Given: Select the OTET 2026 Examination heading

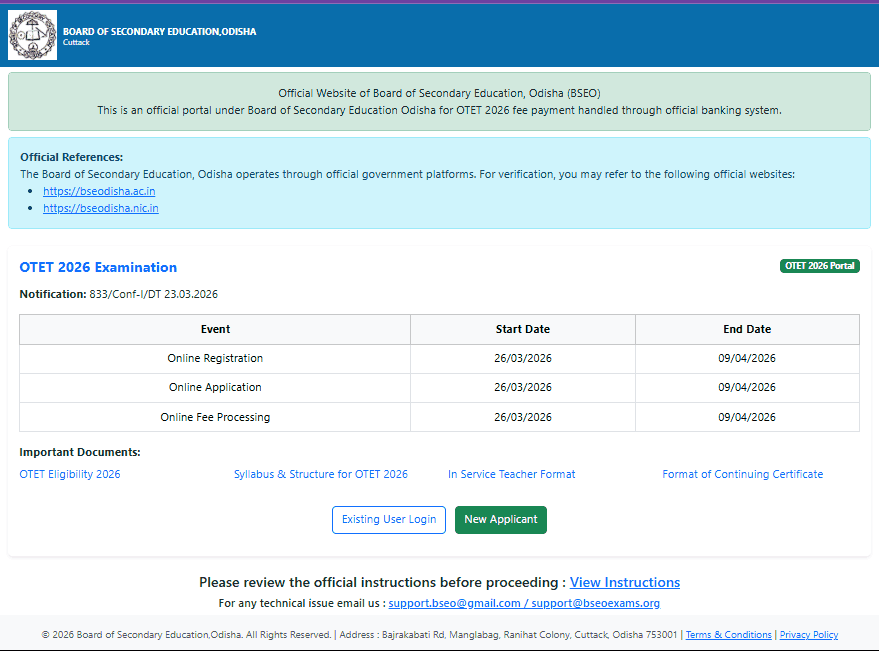Looking at the screenshot, I should coord(98,267).
